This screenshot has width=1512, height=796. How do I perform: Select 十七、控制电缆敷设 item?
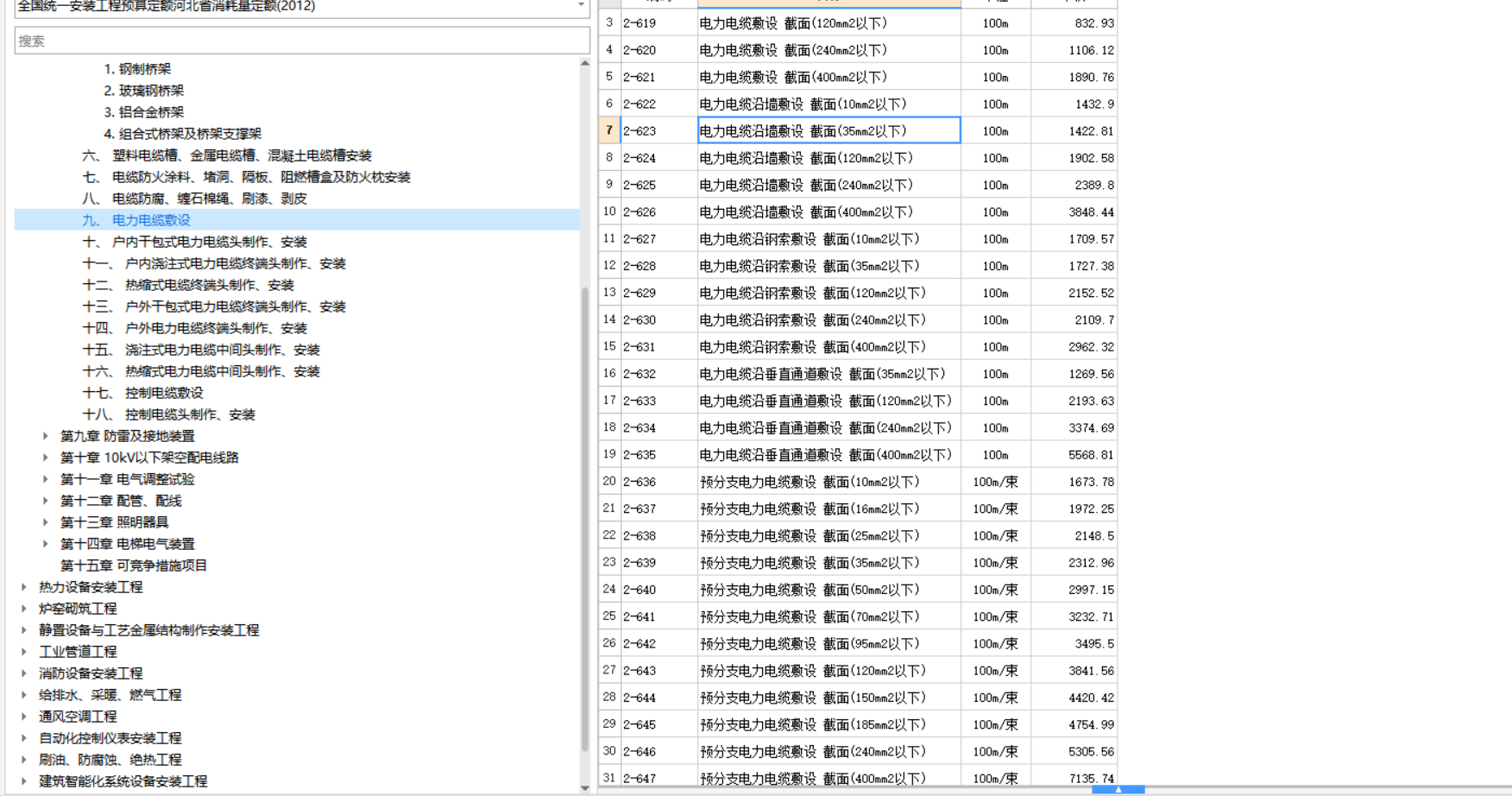[x=142, y=393]
